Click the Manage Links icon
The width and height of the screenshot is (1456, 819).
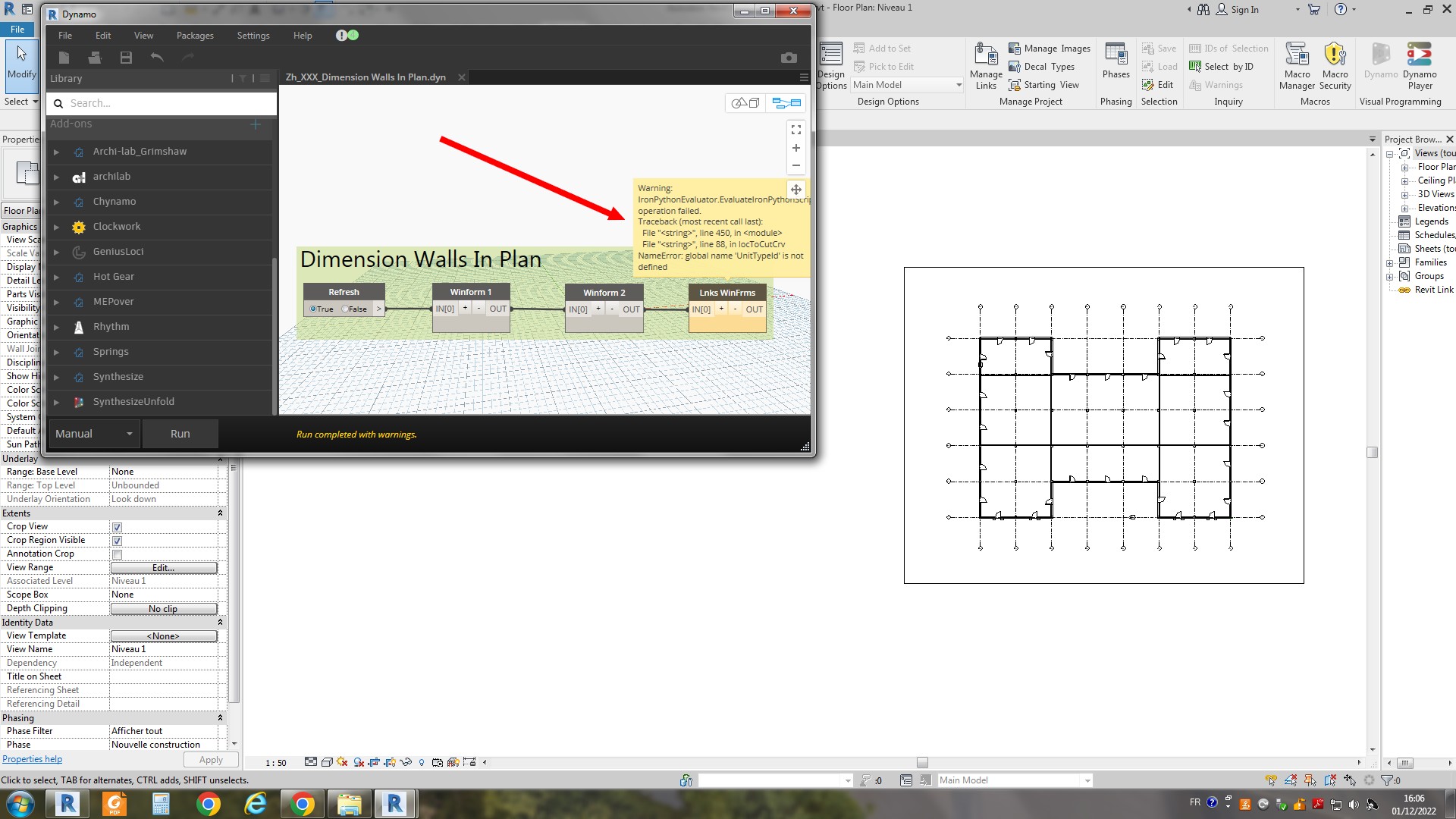click(x=986, y=66)
